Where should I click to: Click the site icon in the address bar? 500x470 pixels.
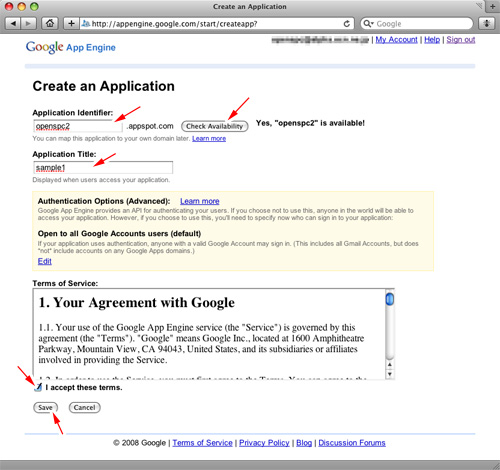(86, 23)
